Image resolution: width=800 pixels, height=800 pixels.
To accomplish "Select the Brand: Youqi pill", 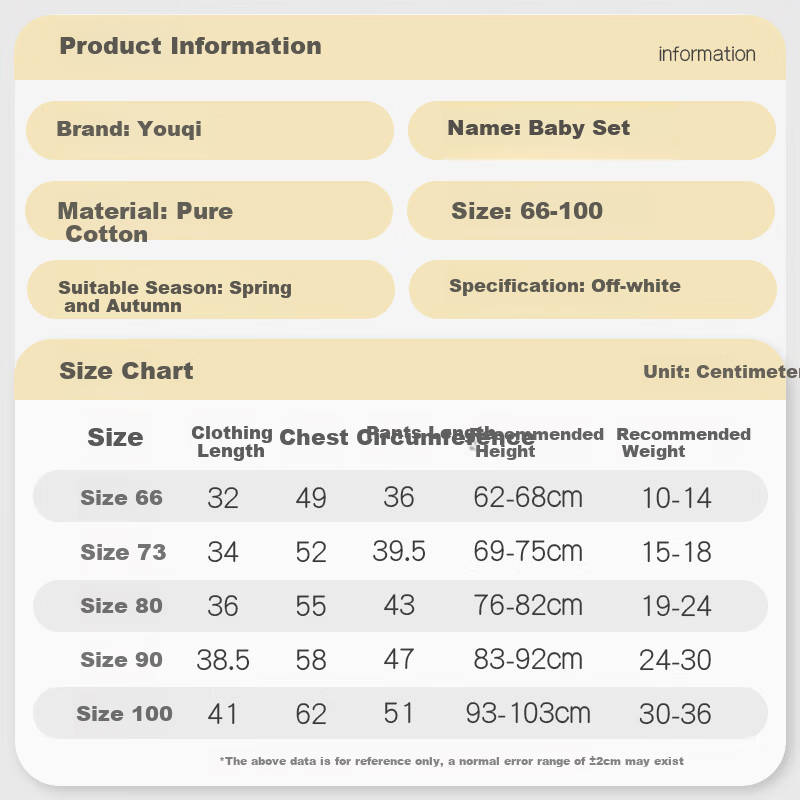I will (x=210, y=130).
